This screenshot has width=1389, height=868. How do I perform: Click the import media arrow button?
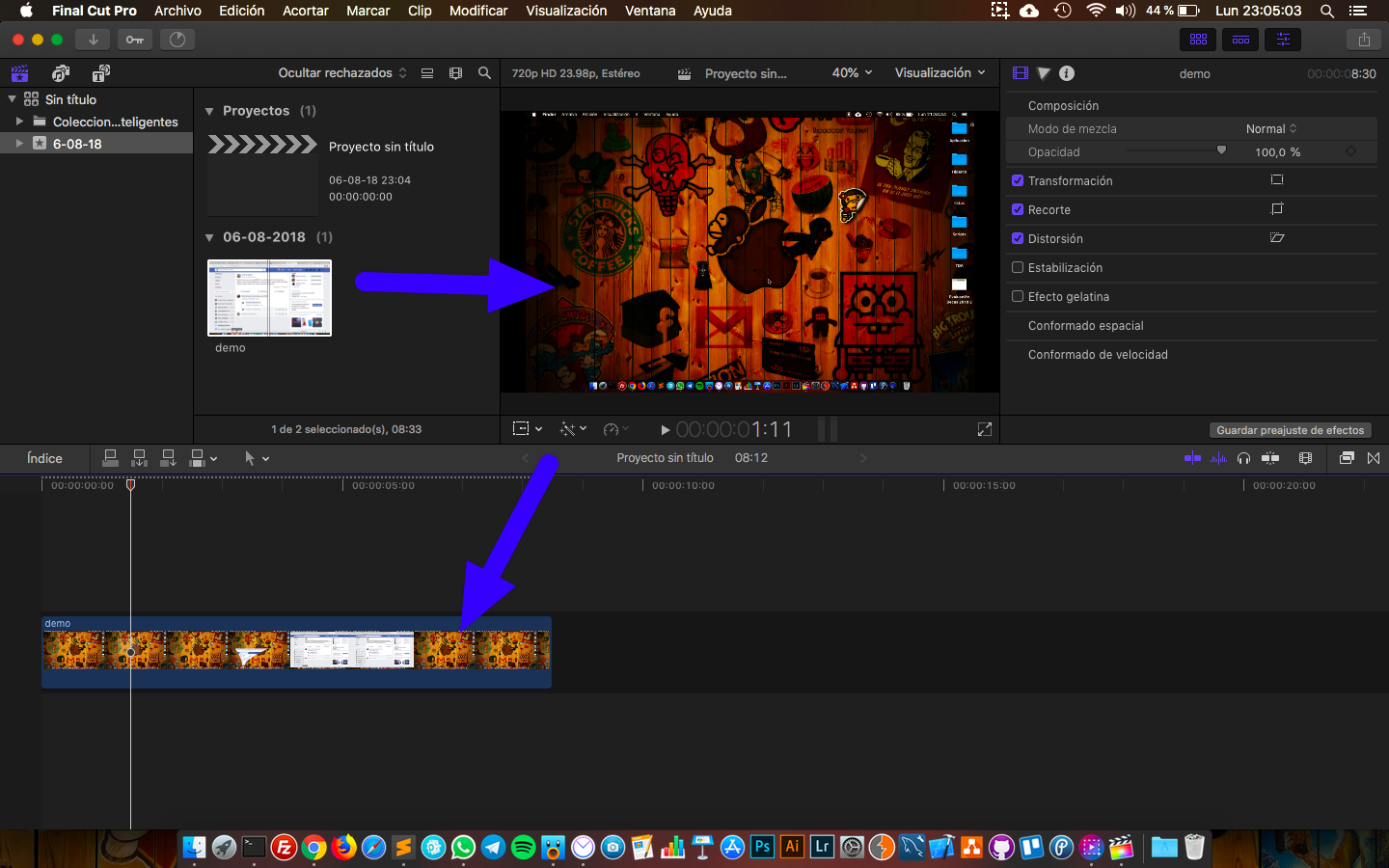94,40
